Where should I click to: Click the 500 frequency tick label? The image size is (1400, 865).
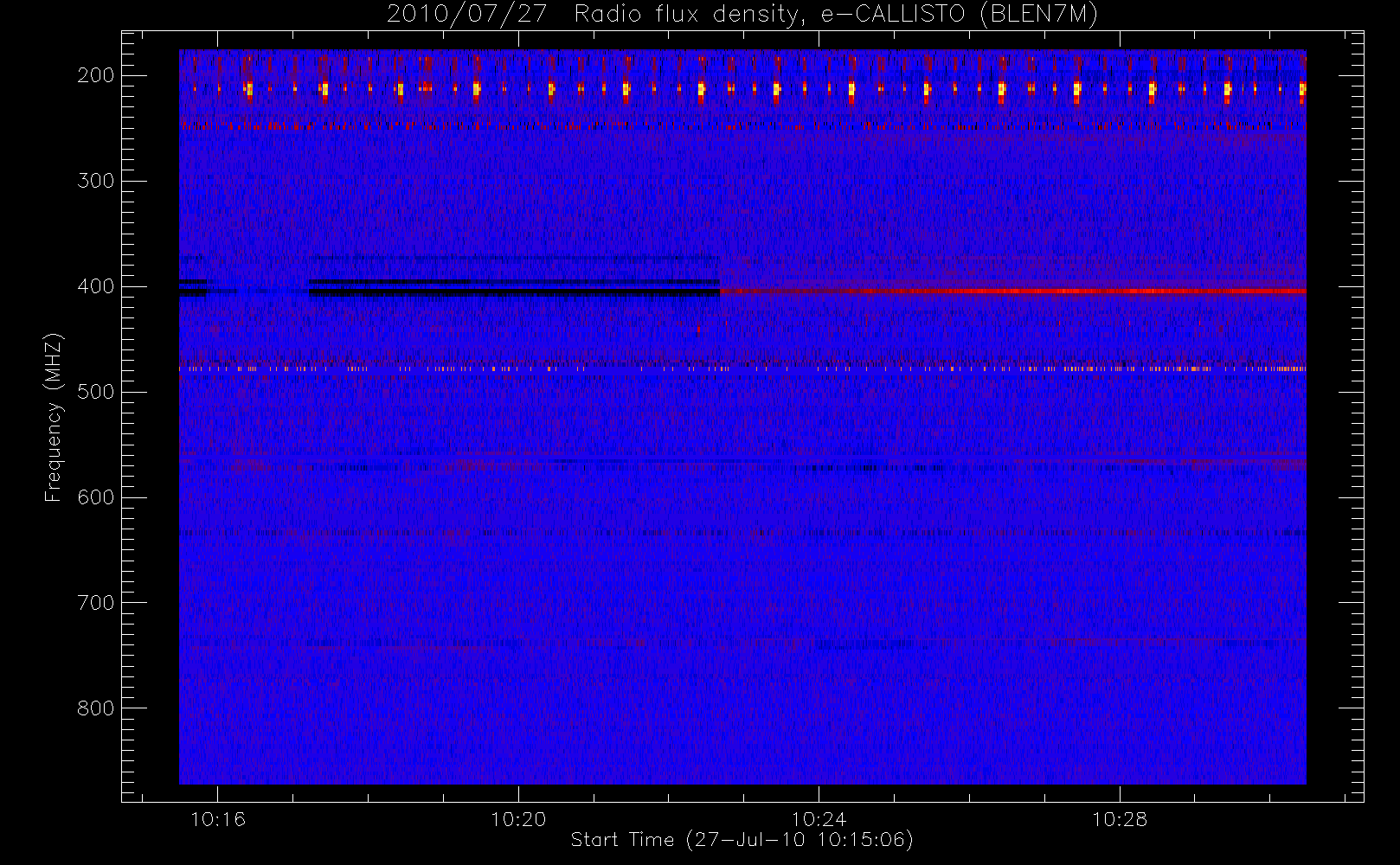click(95, 392)
